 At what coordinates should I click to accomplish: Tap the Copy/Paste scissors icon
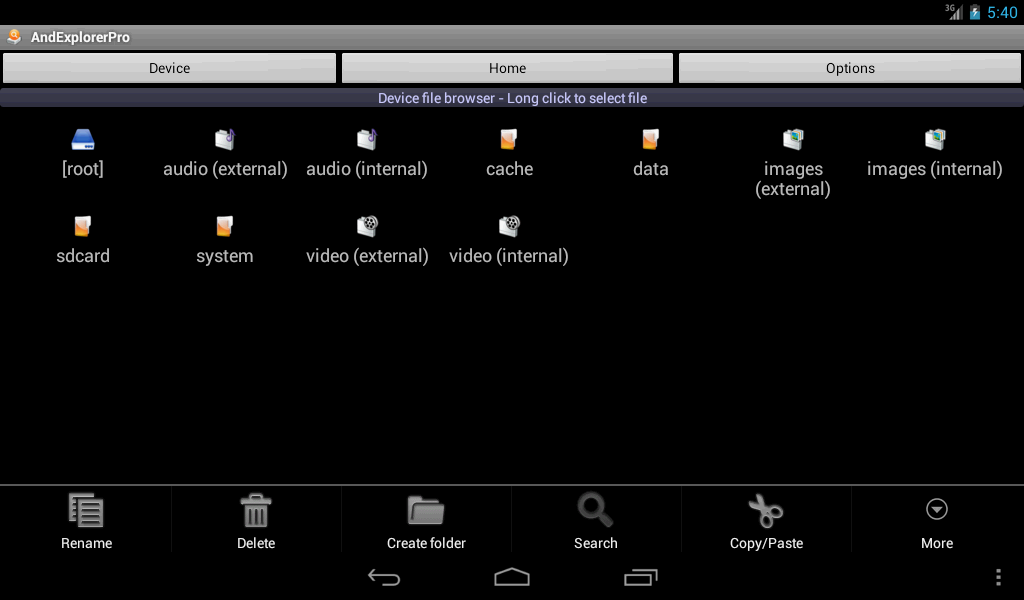[x=766, y=511]
